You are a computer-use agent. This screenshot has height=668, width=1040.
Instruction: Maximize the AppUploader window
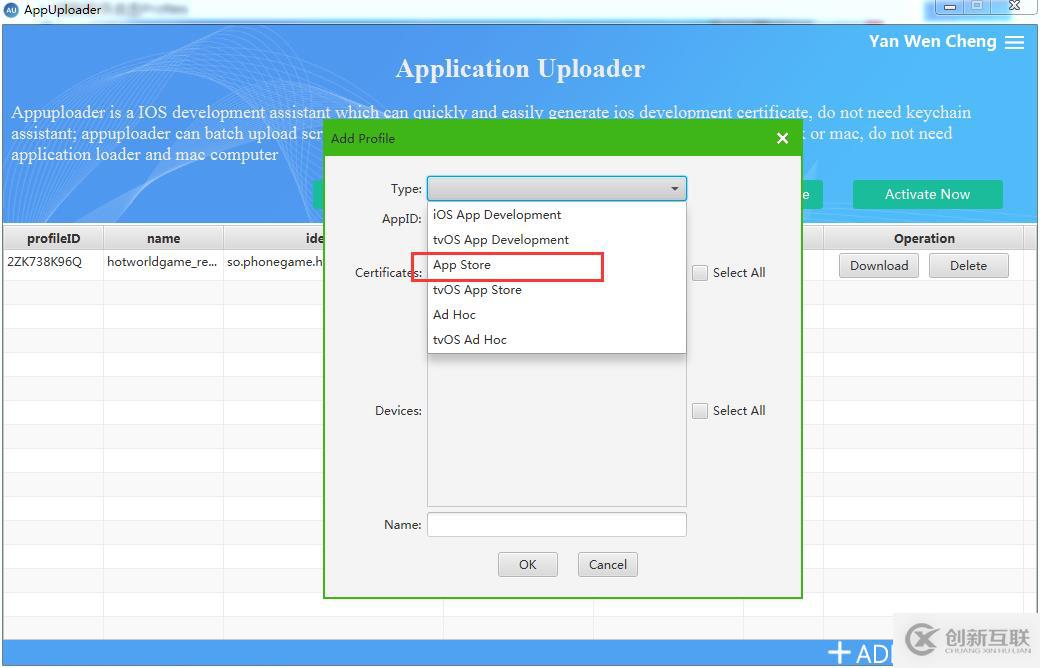click(x=976, y=7)
